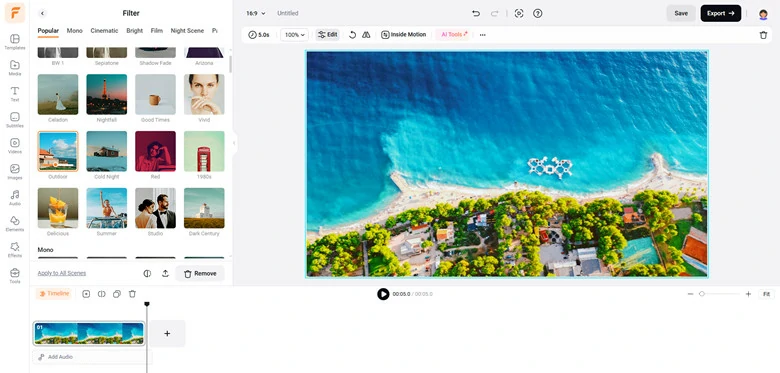Add a new scene with plus icon in timeline toolbar
The height and width of the screenshot is (373, 780).
[x=86, y=294]
